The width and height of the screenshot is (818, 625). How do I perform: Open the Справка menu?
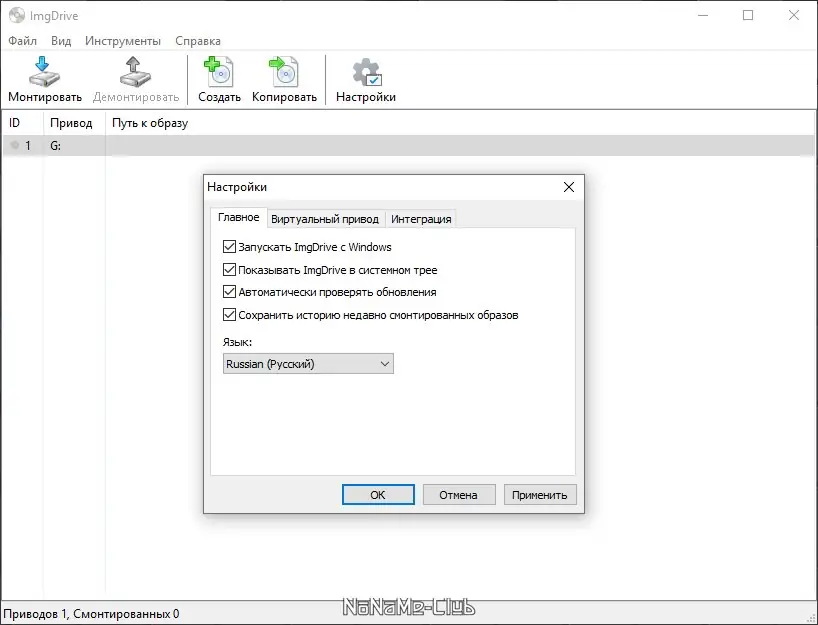tap(198, 41)
